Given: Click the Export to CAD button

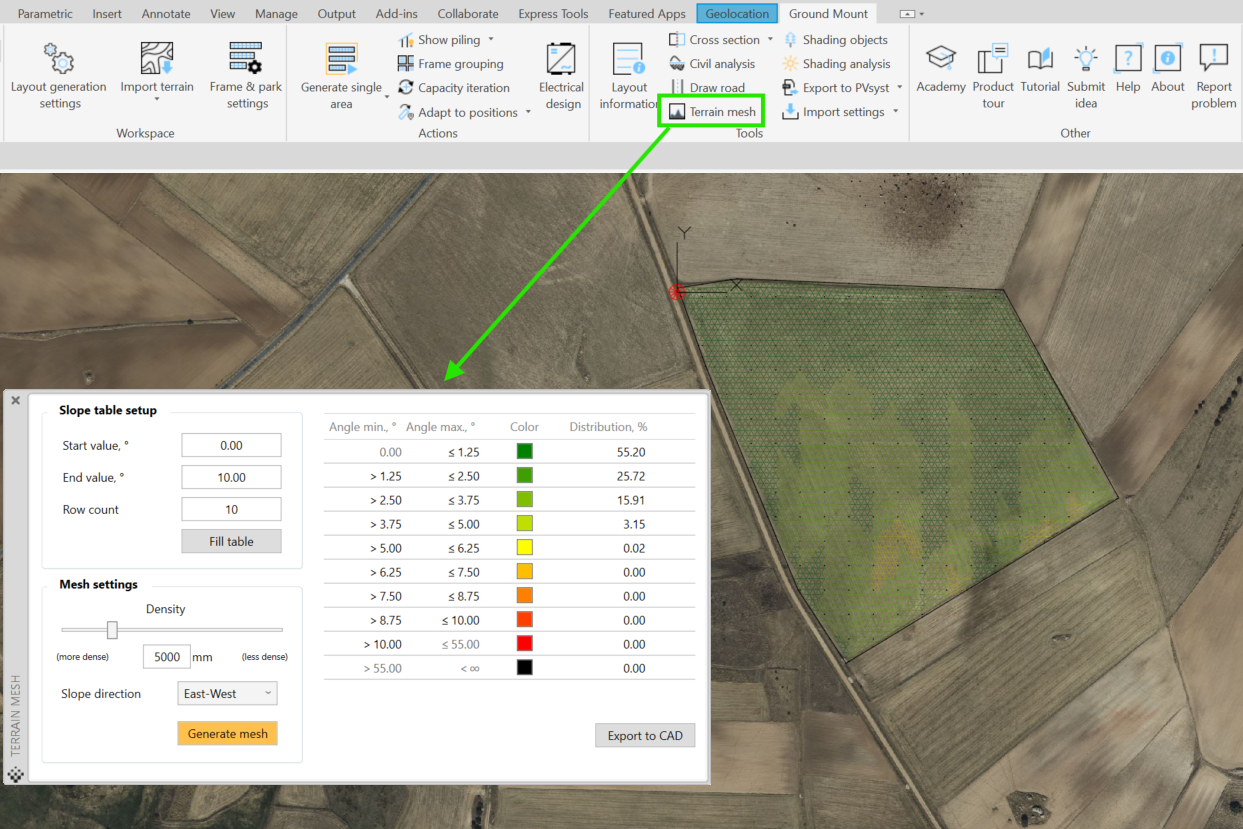Looking at the screenshot, I should (x=644, y=735).
